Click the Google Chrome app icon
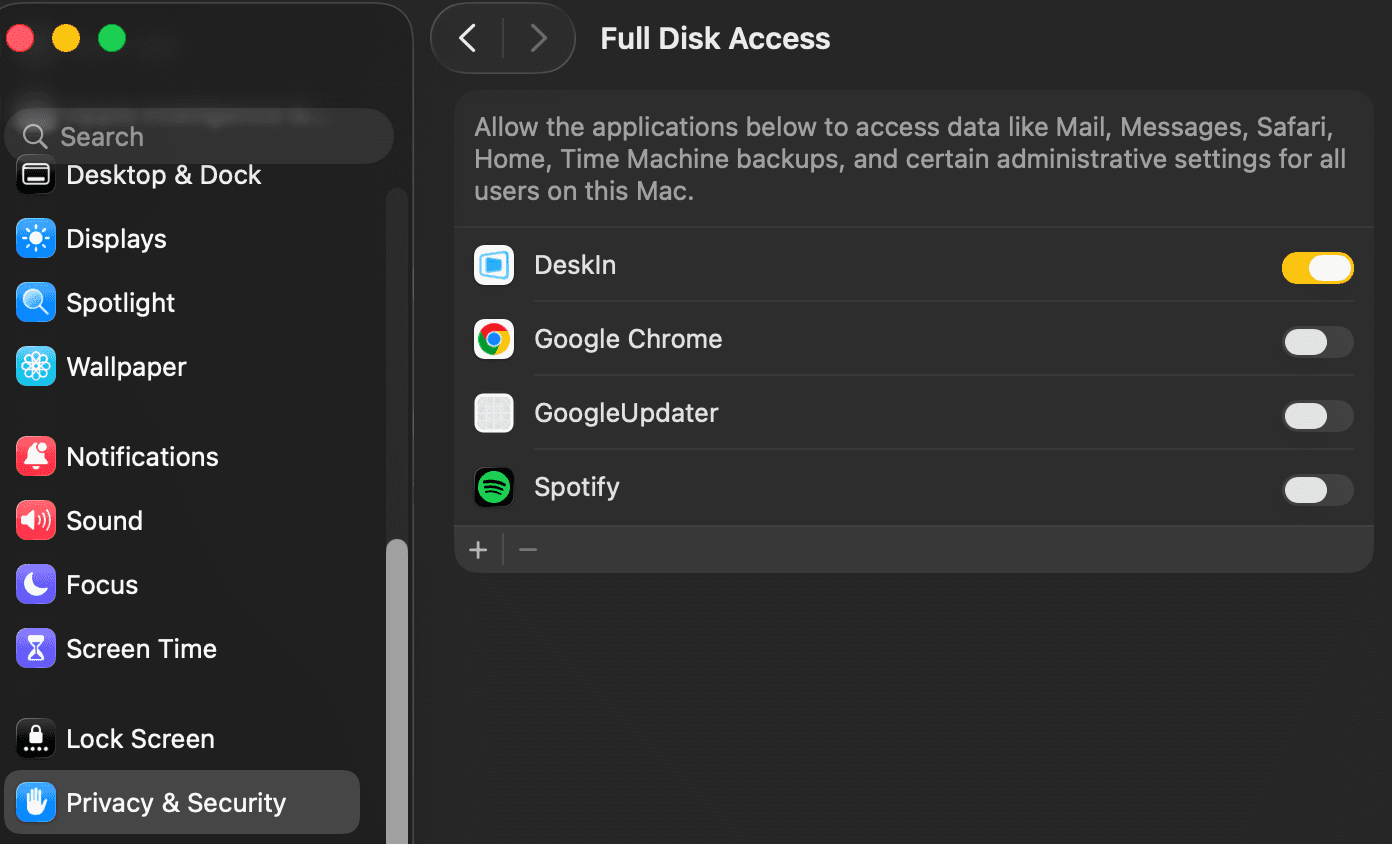 click(493, 339)
